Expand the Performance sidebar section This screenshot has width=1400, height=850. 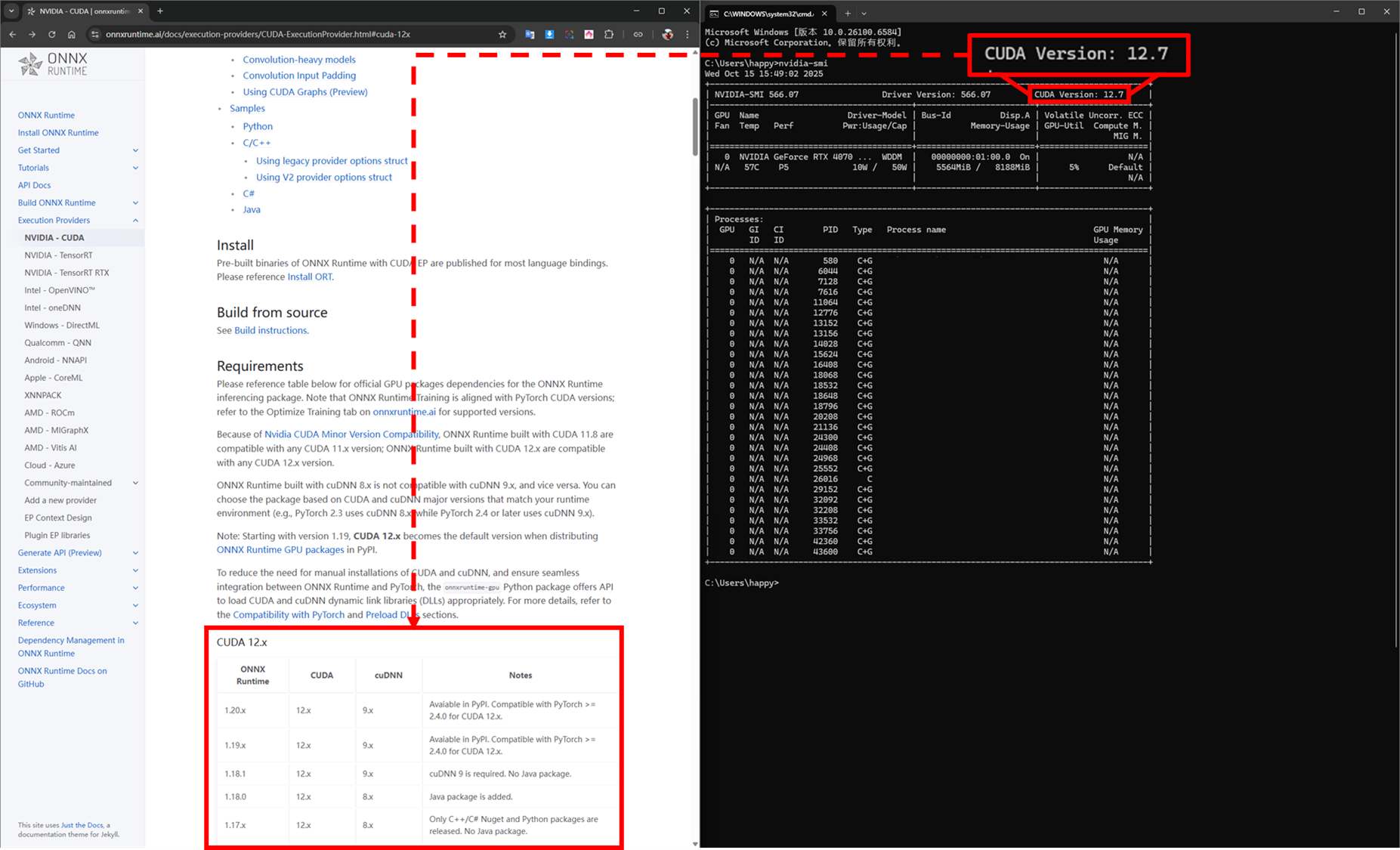[x=135, y=588]
